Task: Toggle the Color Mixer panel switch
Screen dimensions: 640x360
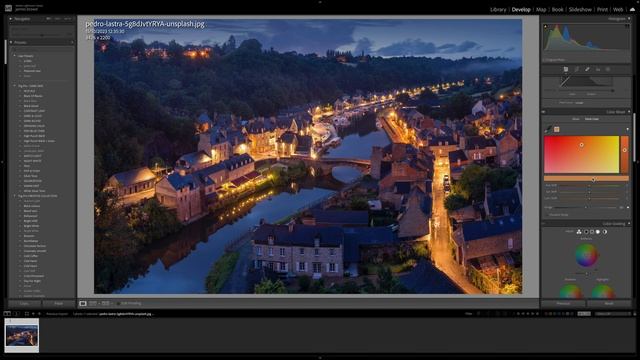Action: (x=544, y=112)
